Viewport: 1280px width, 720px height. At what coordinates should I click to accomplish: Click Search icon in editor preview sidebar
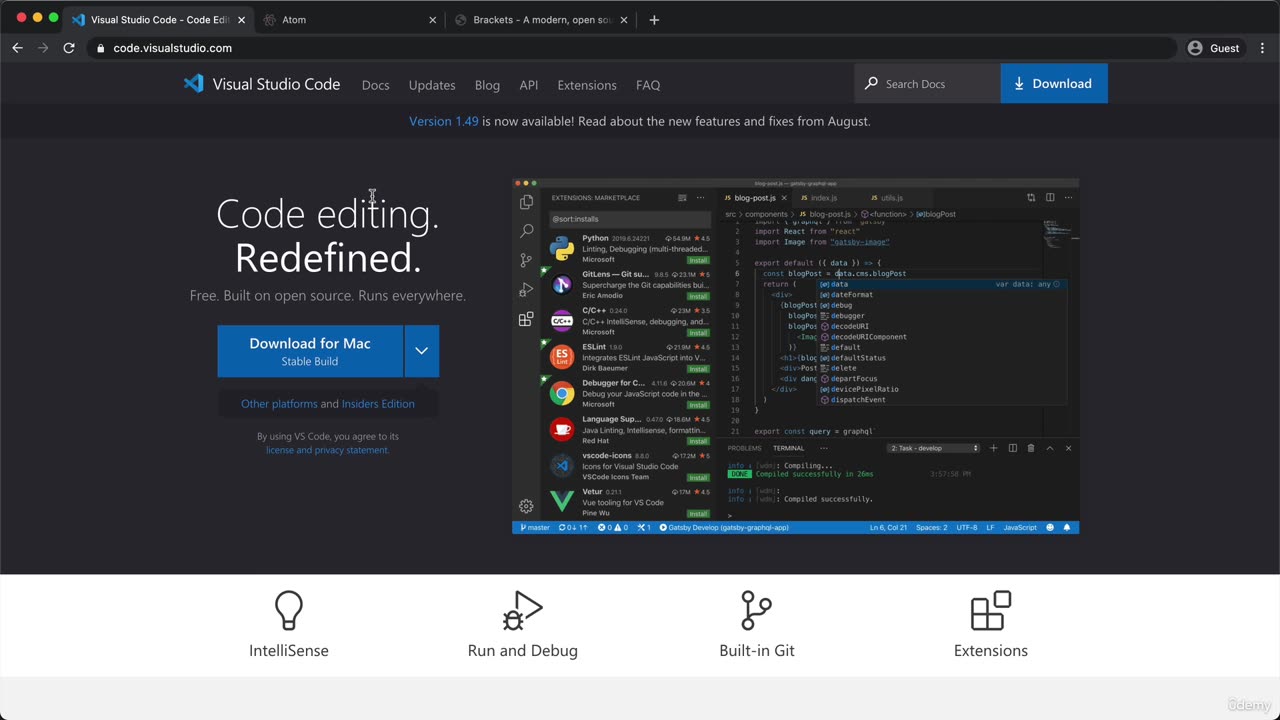click(x=526, y=231)
